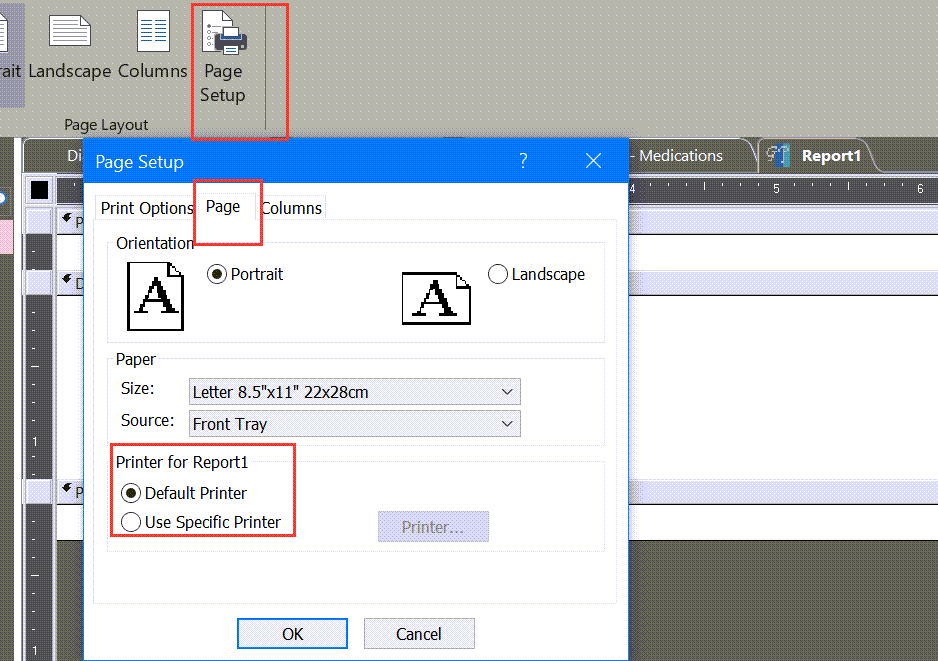Open the paper Source dropdown
Screen dimensions: 938x661
(355, 424)
